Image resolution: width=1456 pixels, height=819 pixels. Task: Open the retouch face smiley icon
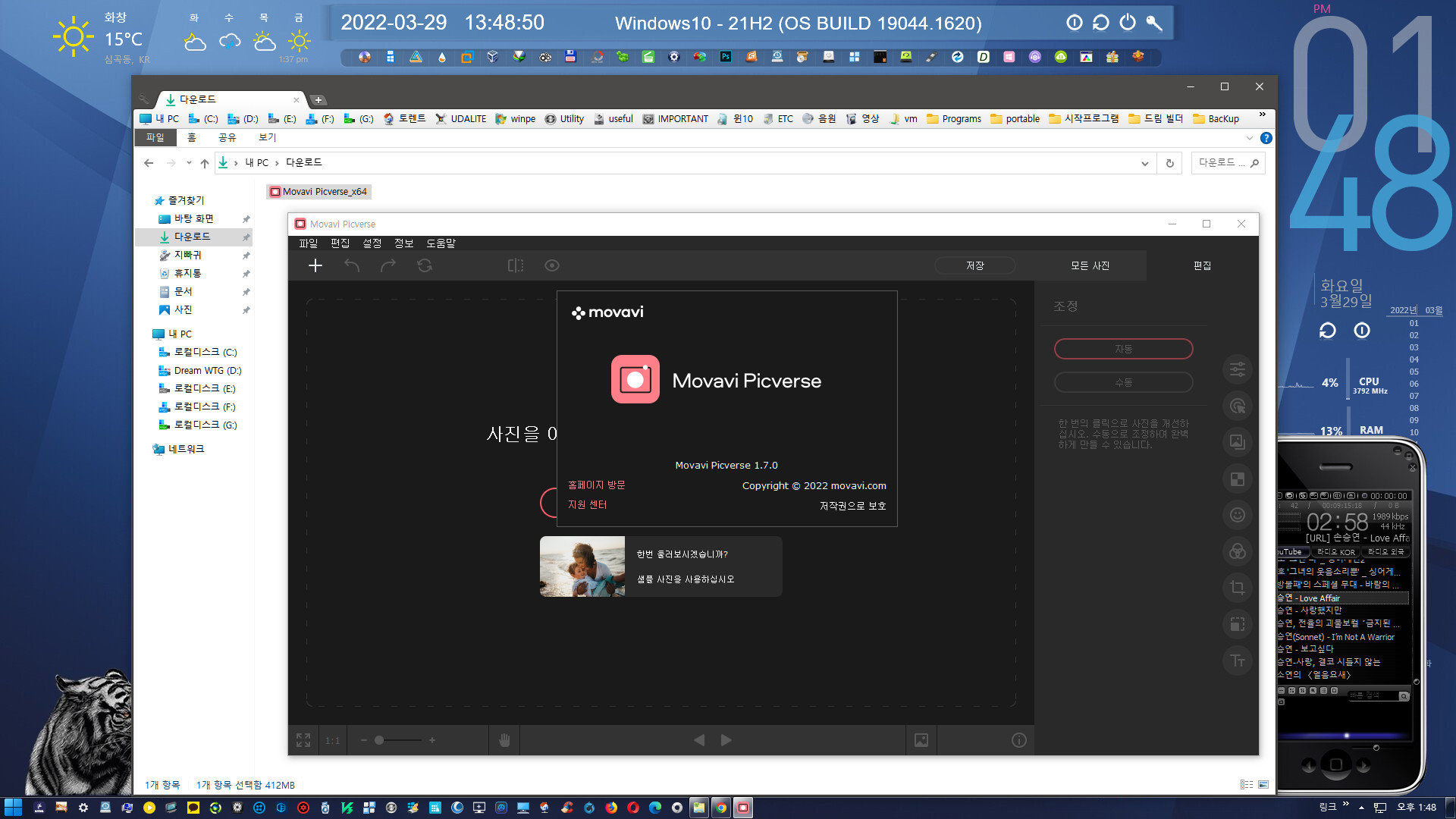tap(1238, 515)
